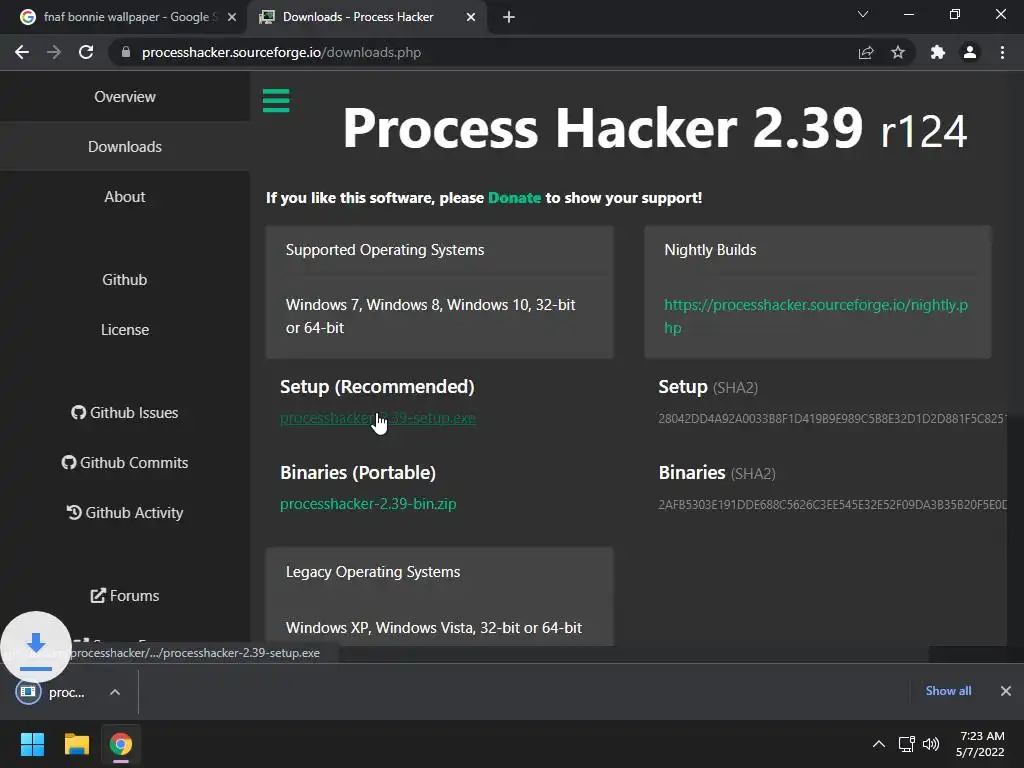Close the downloads bar
Viewport: 1024px width, 768px height.
(x=1006, y=691)
